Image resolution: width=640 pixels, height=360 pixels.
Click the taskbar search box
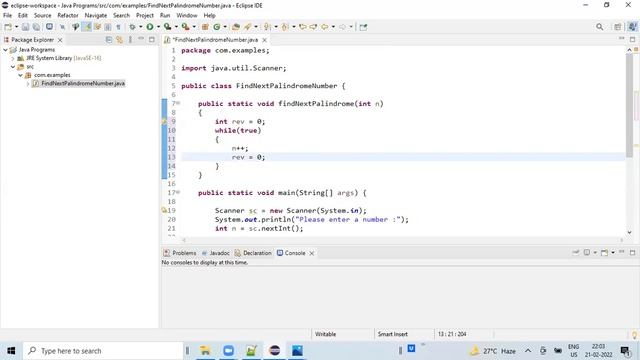click(103, 351)
